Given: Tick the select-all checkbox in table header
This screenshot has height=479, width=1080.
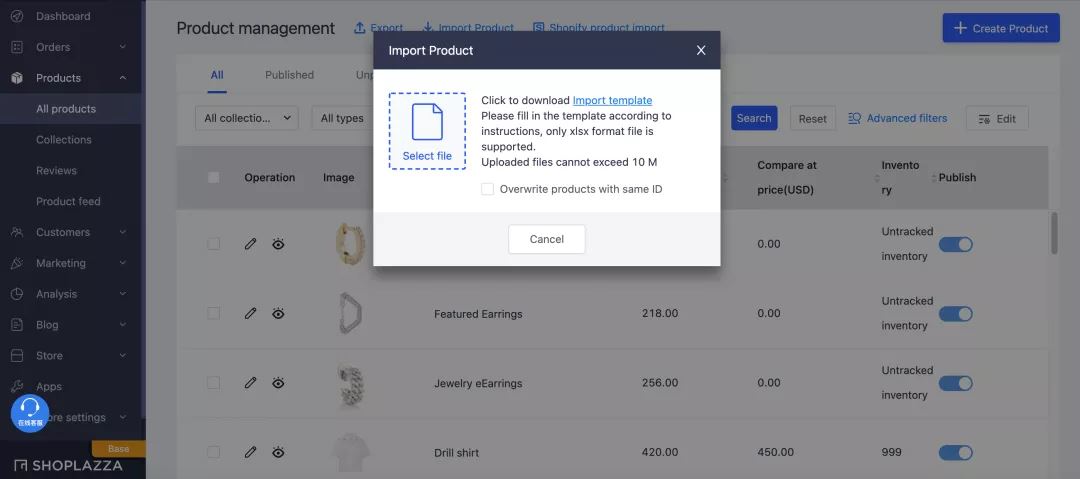Looking at the screenshot, I should (x=214, y=177).
